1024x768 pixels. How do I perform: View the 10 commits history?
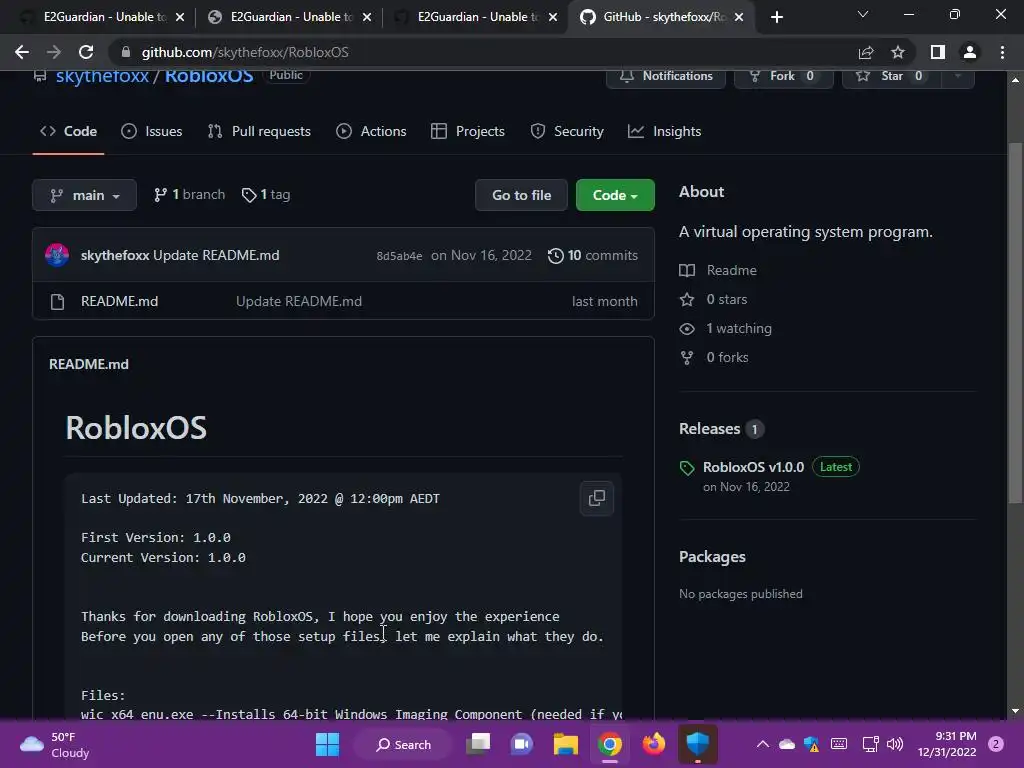(593, 255)
